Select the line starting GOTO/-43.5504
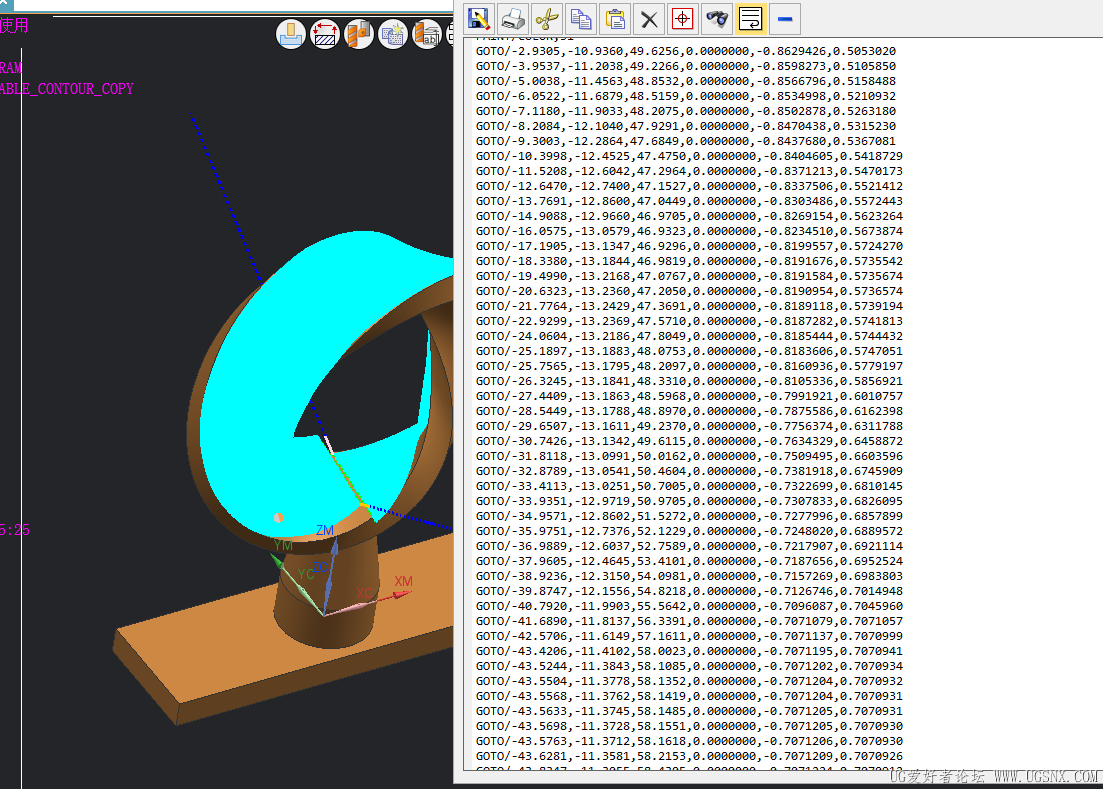Viewport: 1103px width, 789px height. 689,681
